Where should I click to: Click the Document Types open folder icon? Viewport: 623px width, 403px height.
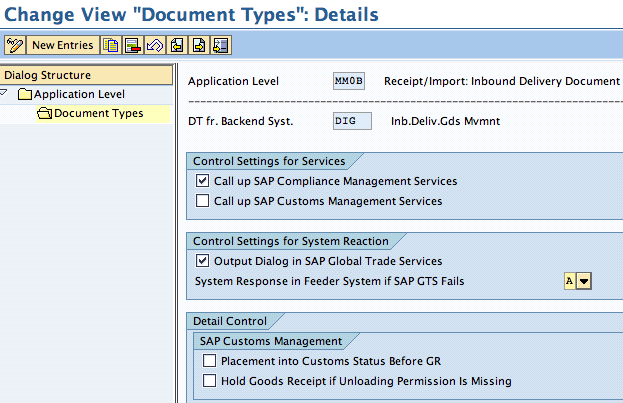44,114
